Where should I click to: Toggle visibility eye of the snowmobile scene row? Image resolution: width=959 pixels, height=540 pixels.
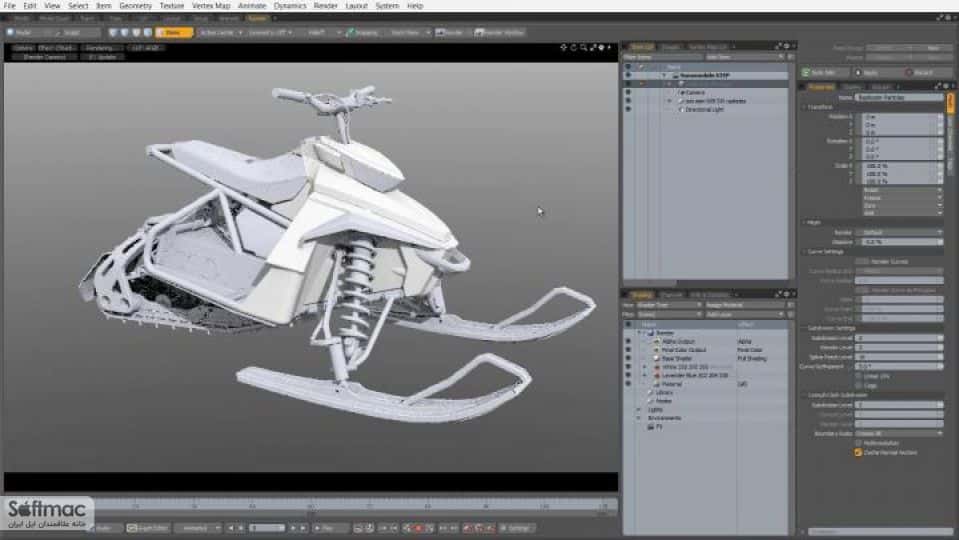pos(628,75)
